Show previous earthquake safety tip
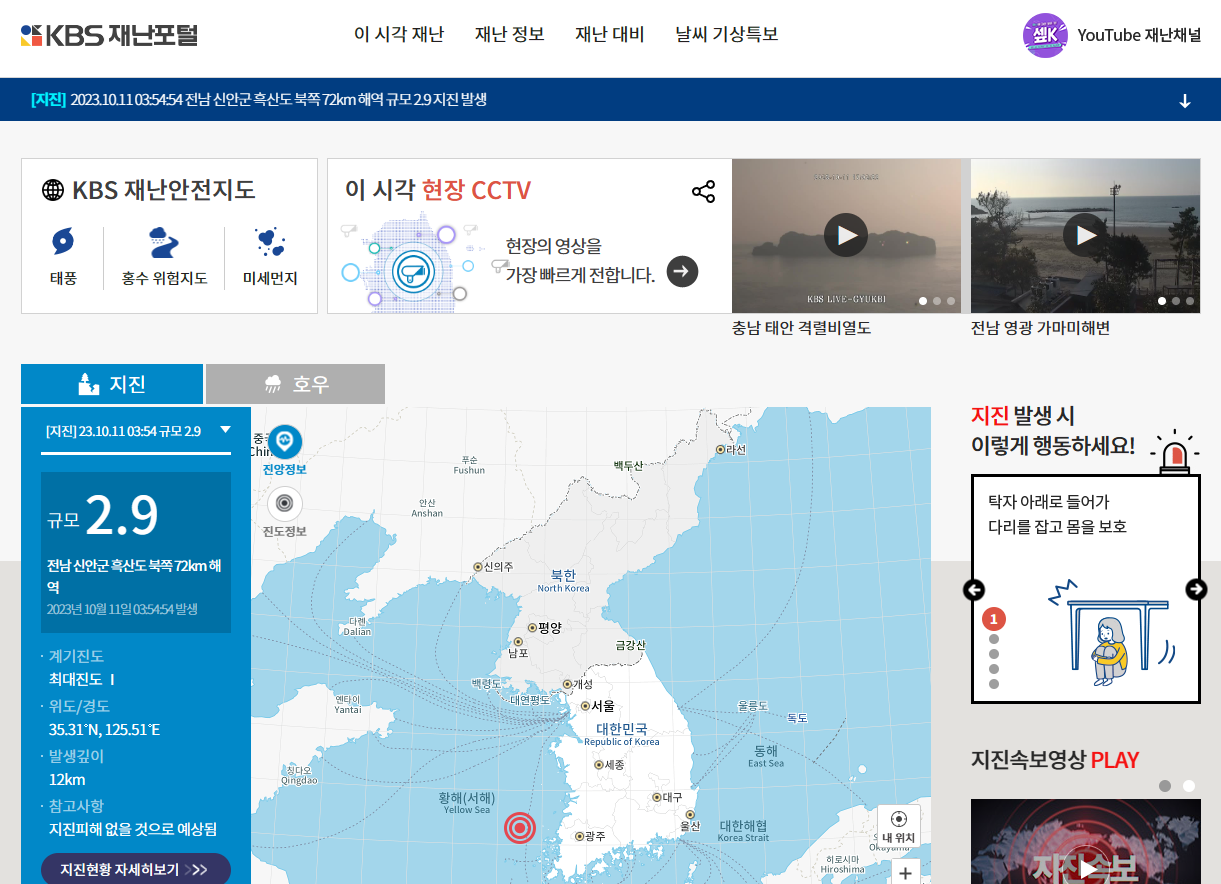 point(974,590)
